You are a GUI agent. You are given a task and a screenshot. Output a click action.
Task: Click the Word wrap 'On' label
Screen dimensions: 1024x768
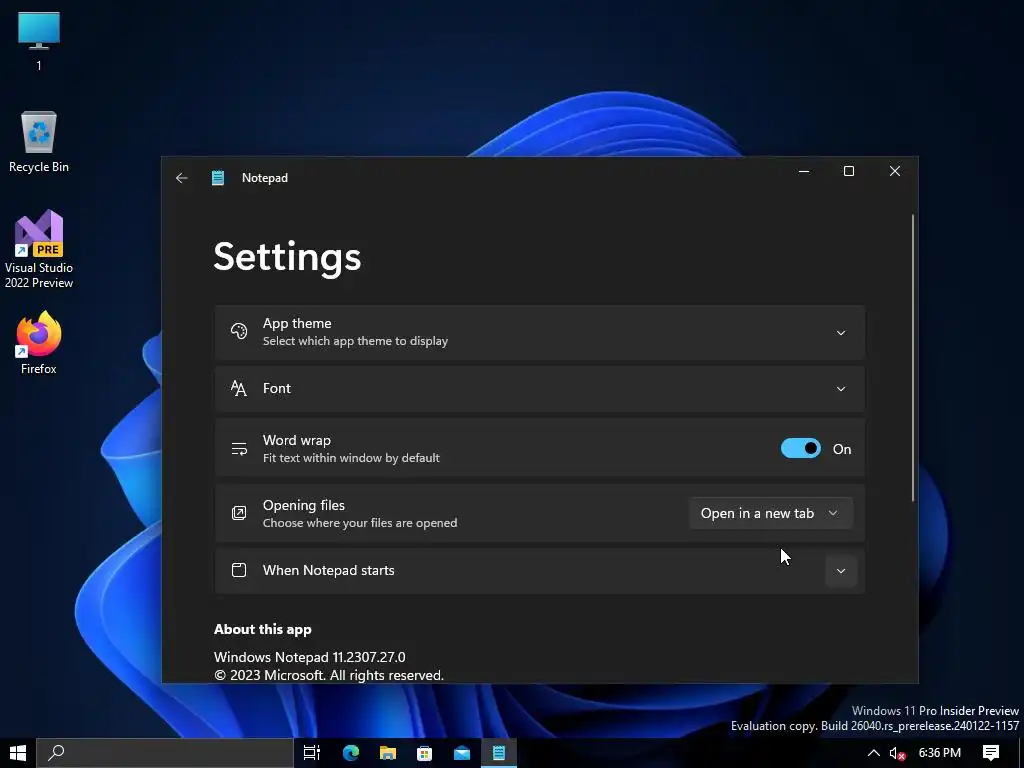point(842,449)
